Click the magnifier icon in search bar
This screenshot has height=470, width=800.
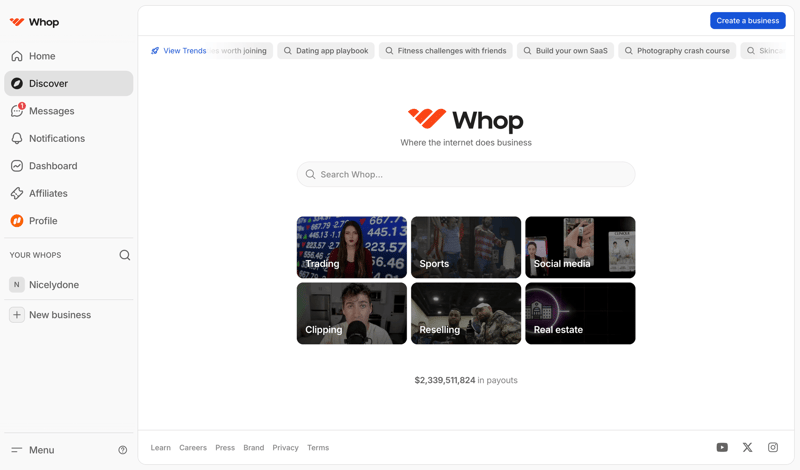tap(310, 175)
